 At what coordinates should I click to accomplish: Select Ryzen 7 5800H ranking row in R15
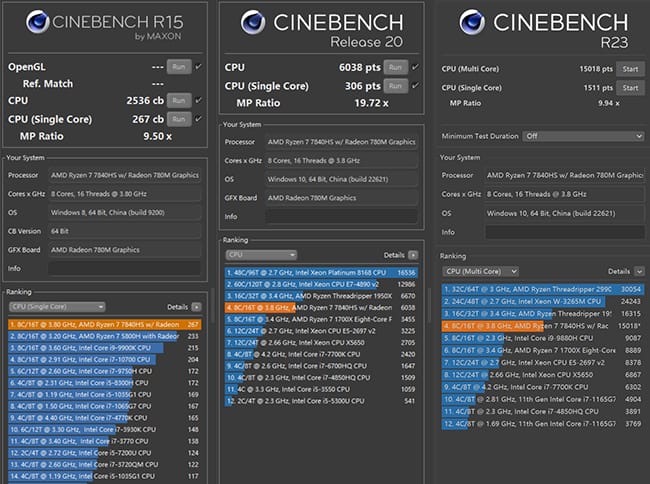click(104, 336)
